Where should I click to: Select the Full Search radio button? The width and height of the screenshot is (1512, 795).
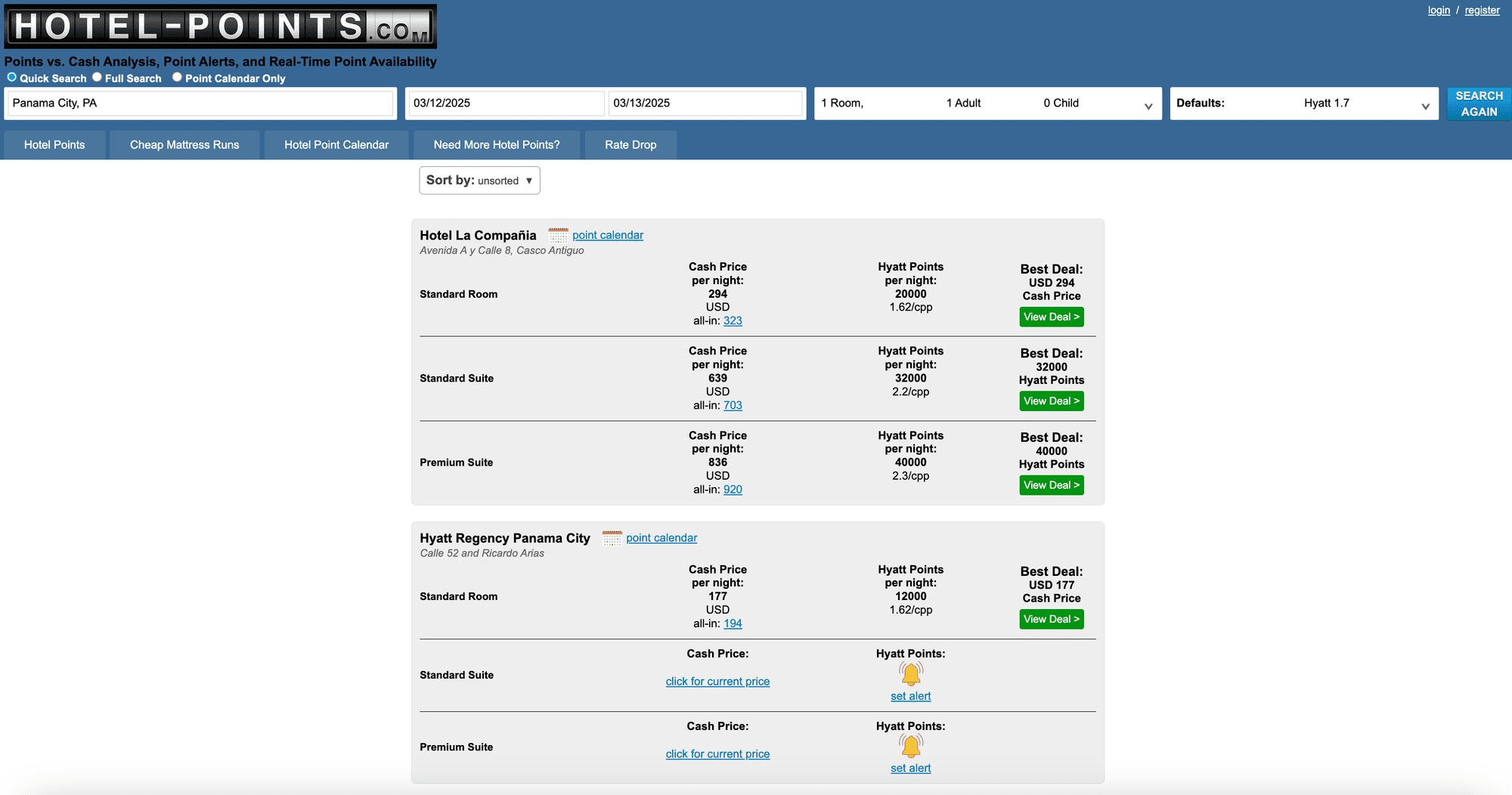click(97, 77)
